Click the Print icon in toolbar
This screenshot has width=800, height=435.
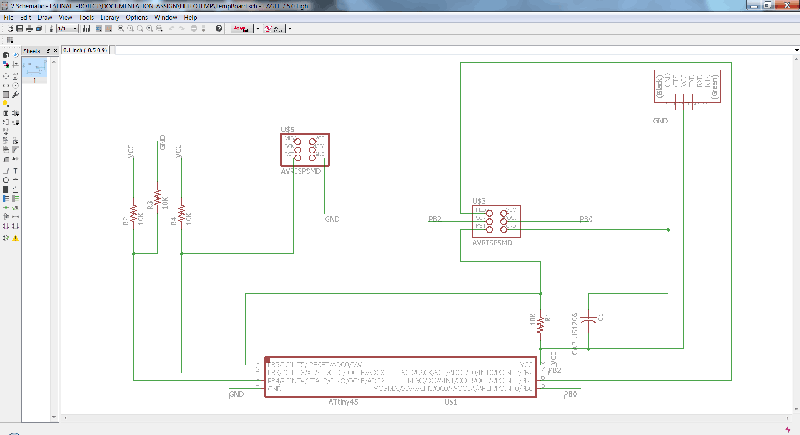pyautogui.click(x=30, y=29)
